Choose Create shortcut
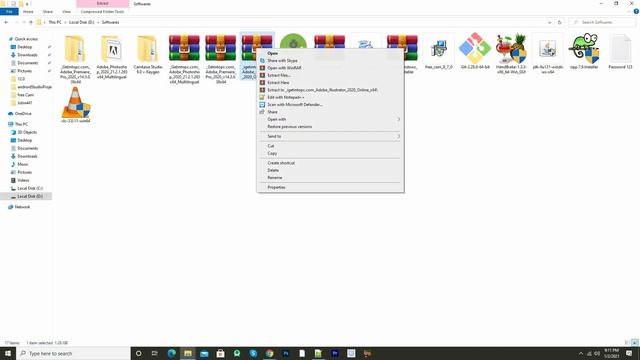Screen dimensions: 640x360 click(x=330, y=163)
